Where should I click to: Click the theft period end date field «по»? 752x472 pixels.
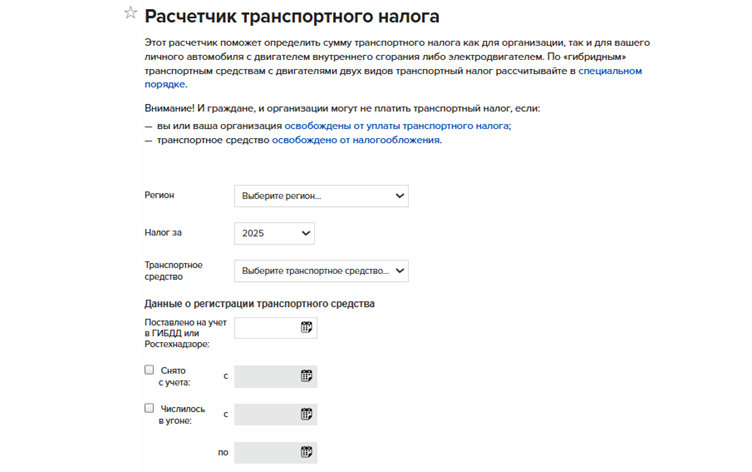(266, 452)
